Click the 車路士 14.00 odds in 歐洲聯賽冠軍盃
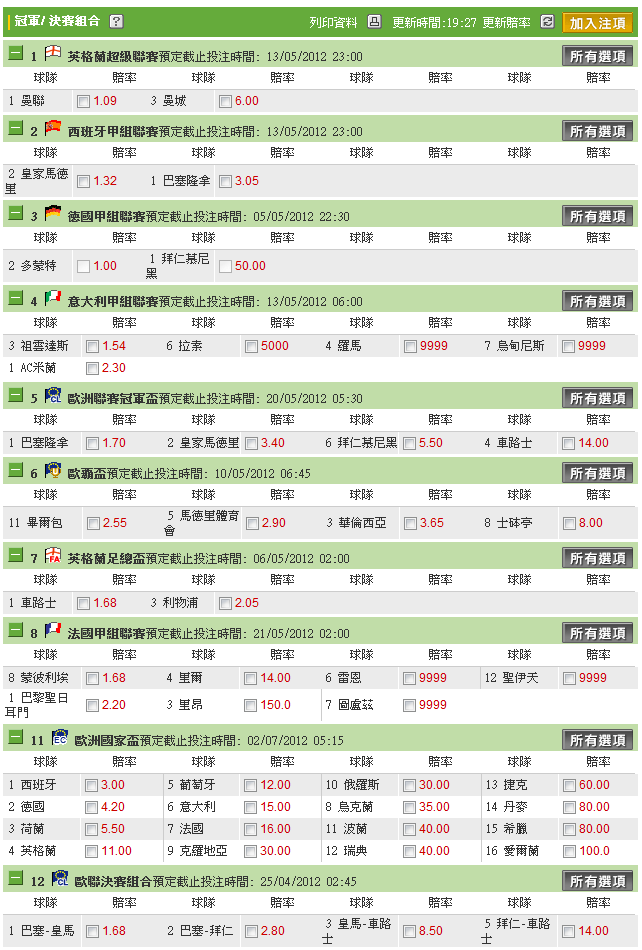Viewport: 642px width, 950px height. 594,443
